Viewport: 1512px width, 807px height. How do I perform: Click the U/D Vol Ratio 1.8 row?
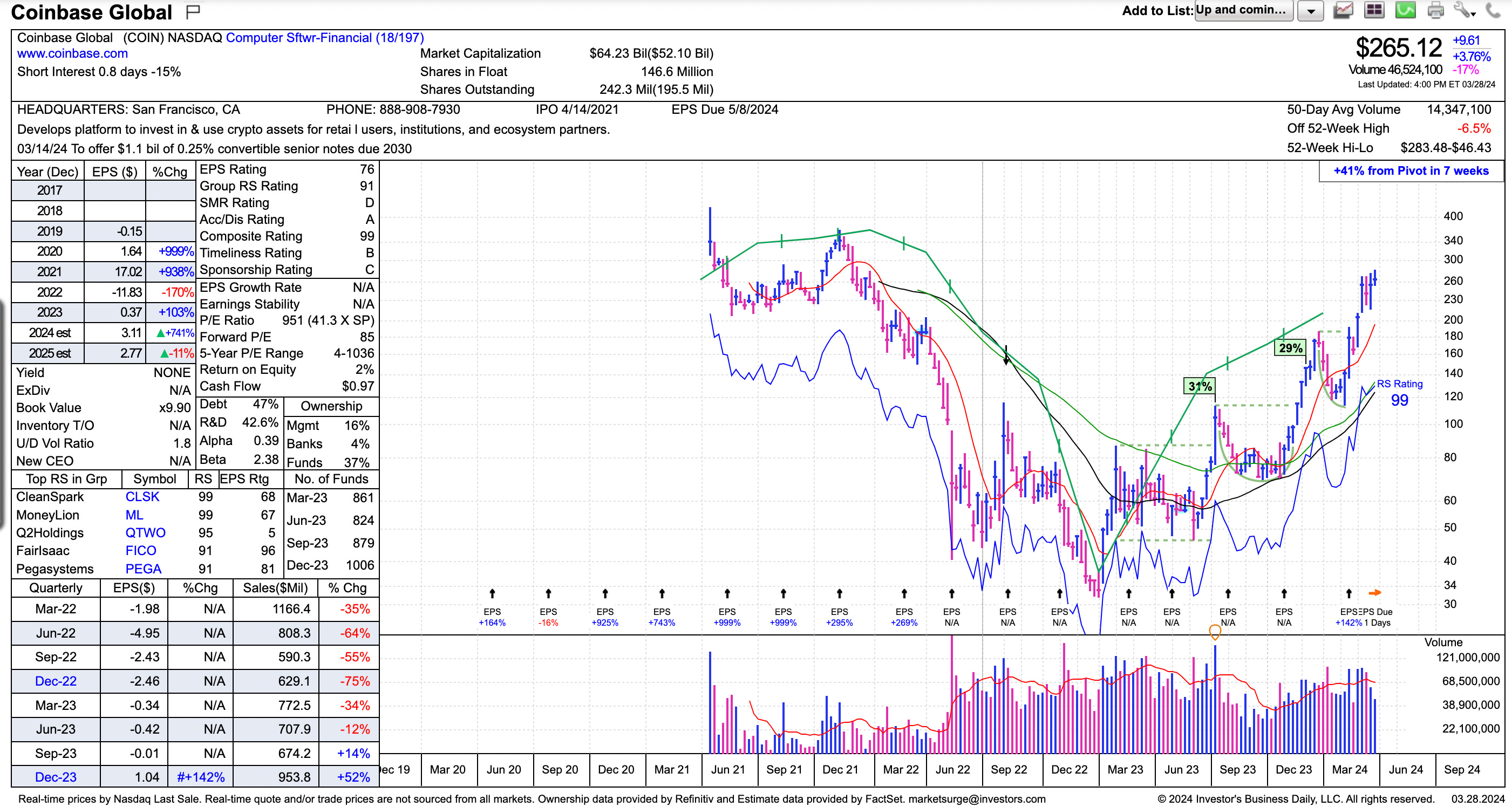[103, 443]
